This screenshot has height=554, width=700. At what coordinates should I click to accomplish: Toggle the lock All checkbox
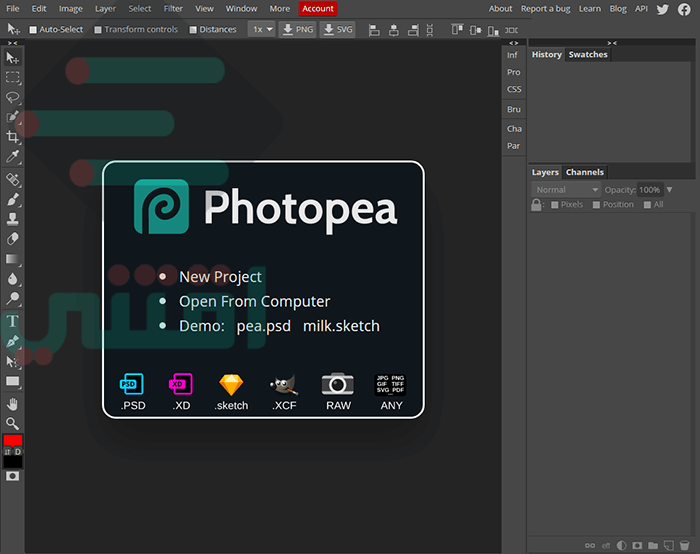pos(647,205)
